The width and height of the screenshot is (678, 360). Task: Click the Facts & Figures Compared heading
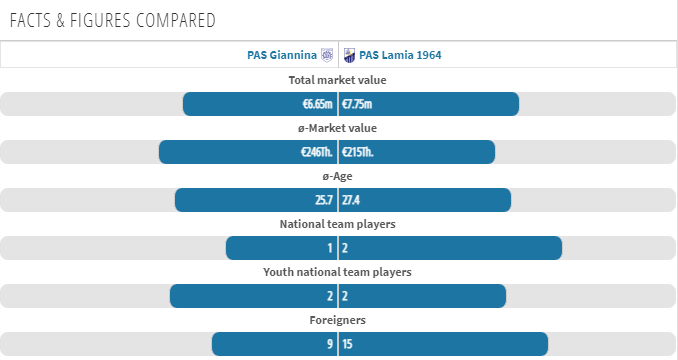coord(112,20)
